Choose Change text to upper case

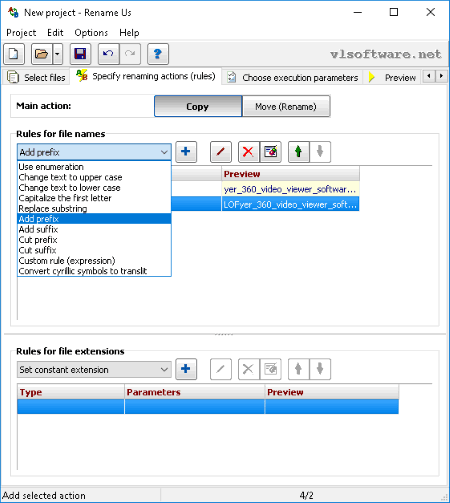click(x=94, y=177)
